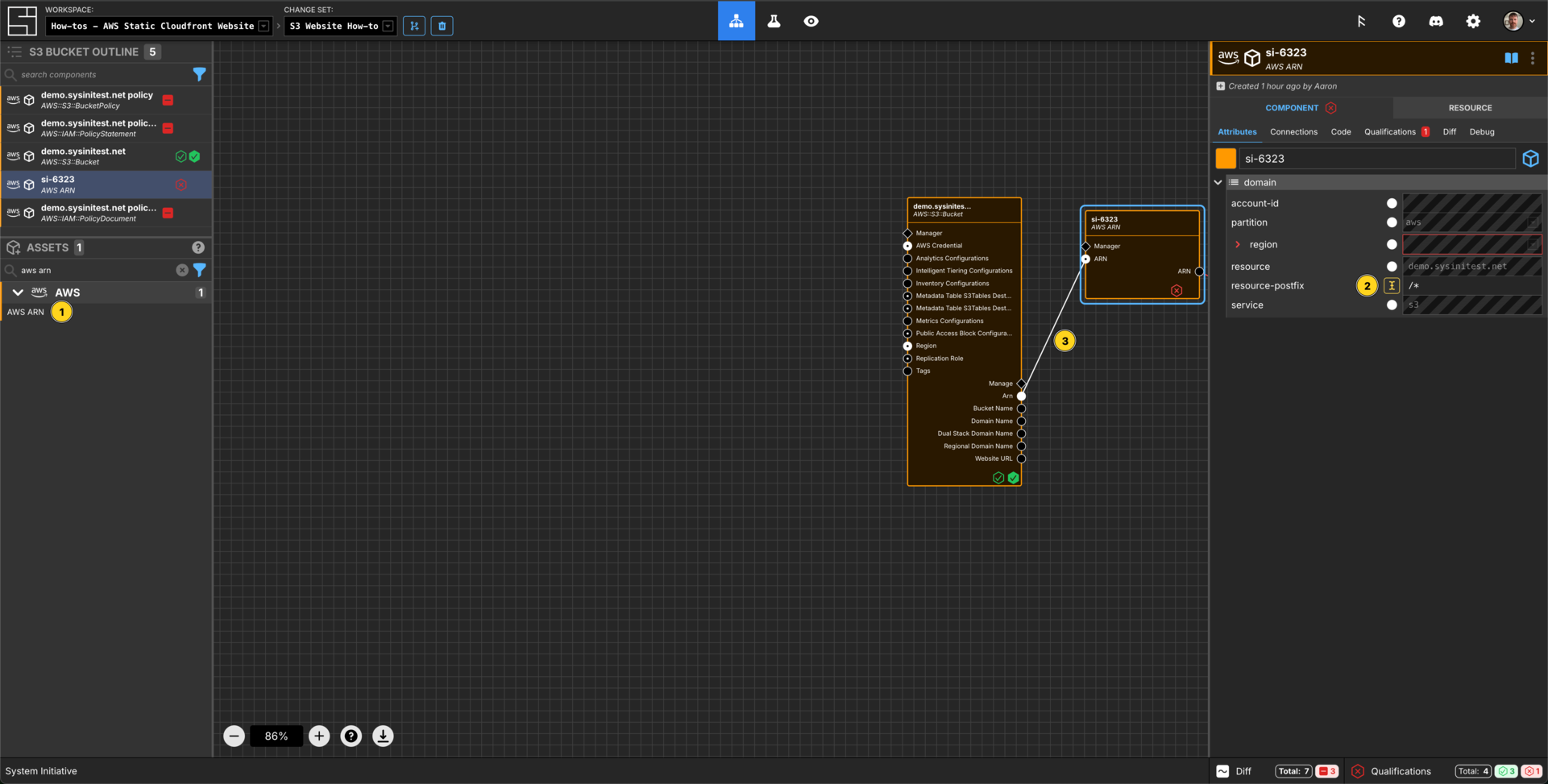This screenshot has width=1548, height=784.
Task: Click the resource-postfix value field
Action: (1472, 285)
